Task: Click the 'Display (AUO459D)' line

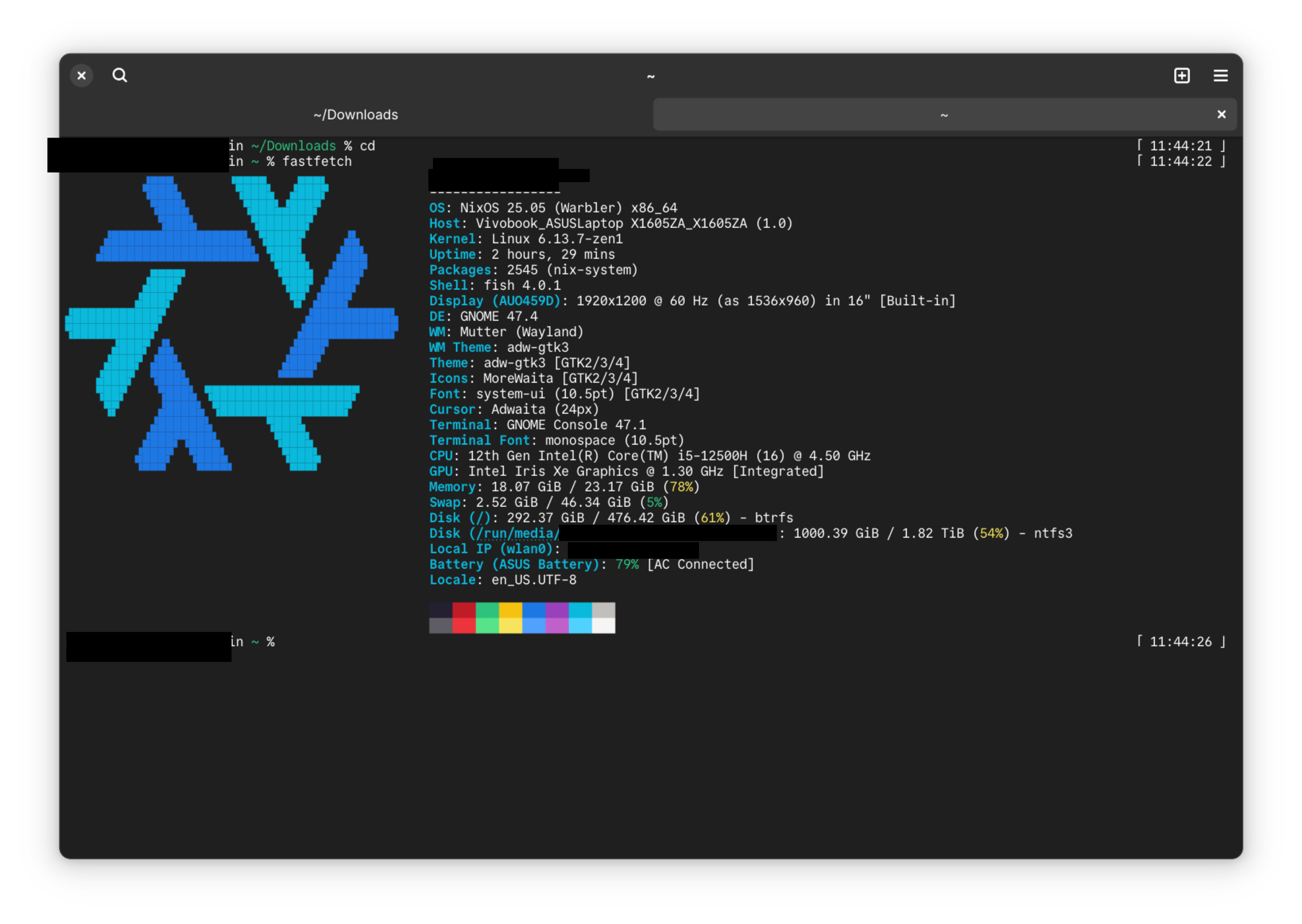Action: coord(693,301)
